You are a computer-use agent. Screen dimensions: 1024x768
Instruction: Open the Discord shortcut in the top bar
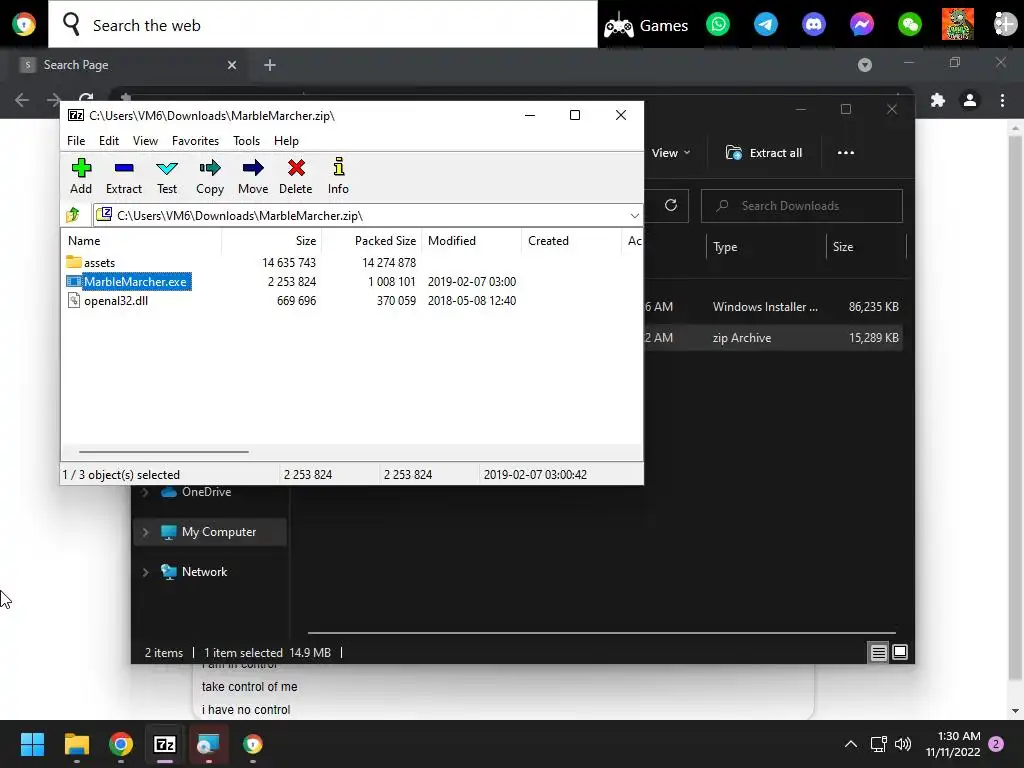tap(814, 25)
